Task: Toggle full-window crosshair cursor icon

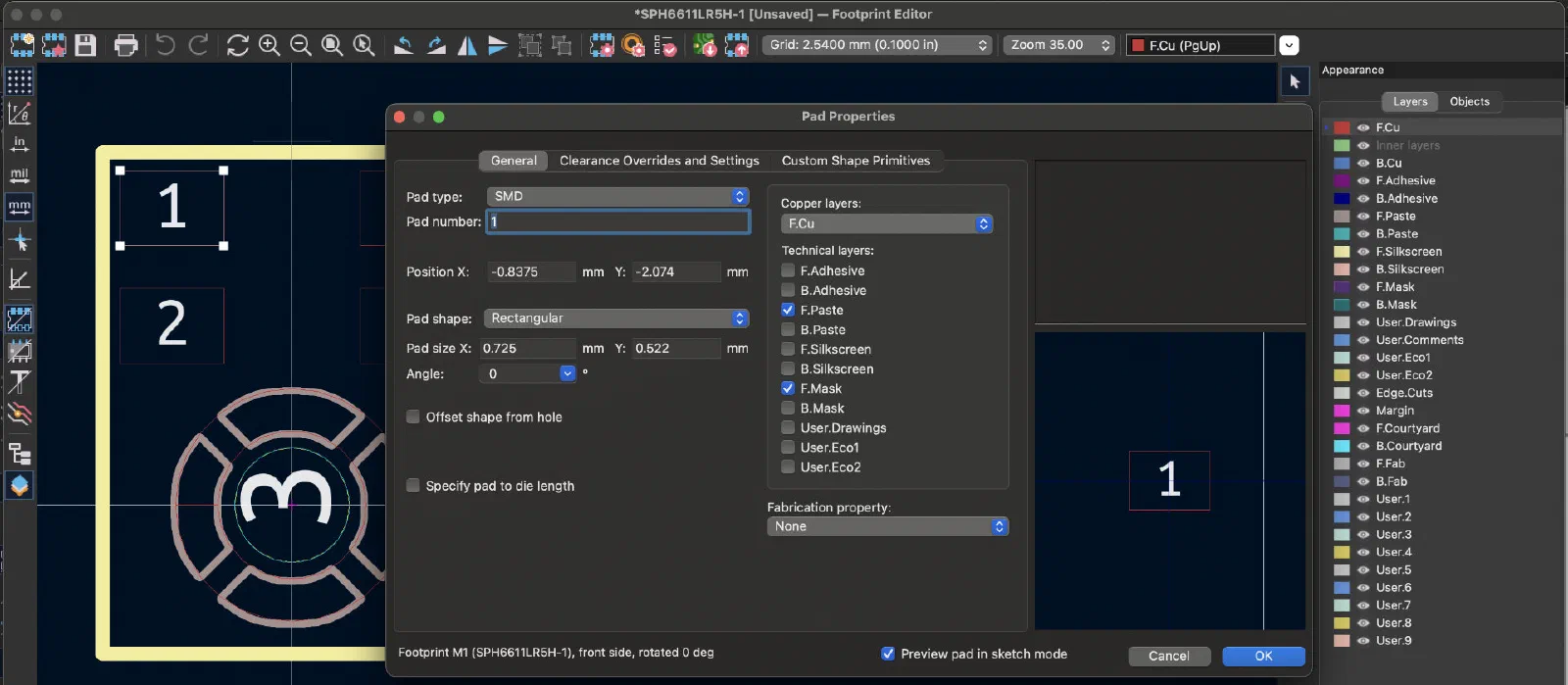Action: pyautogui.click(x=20, y=240)
